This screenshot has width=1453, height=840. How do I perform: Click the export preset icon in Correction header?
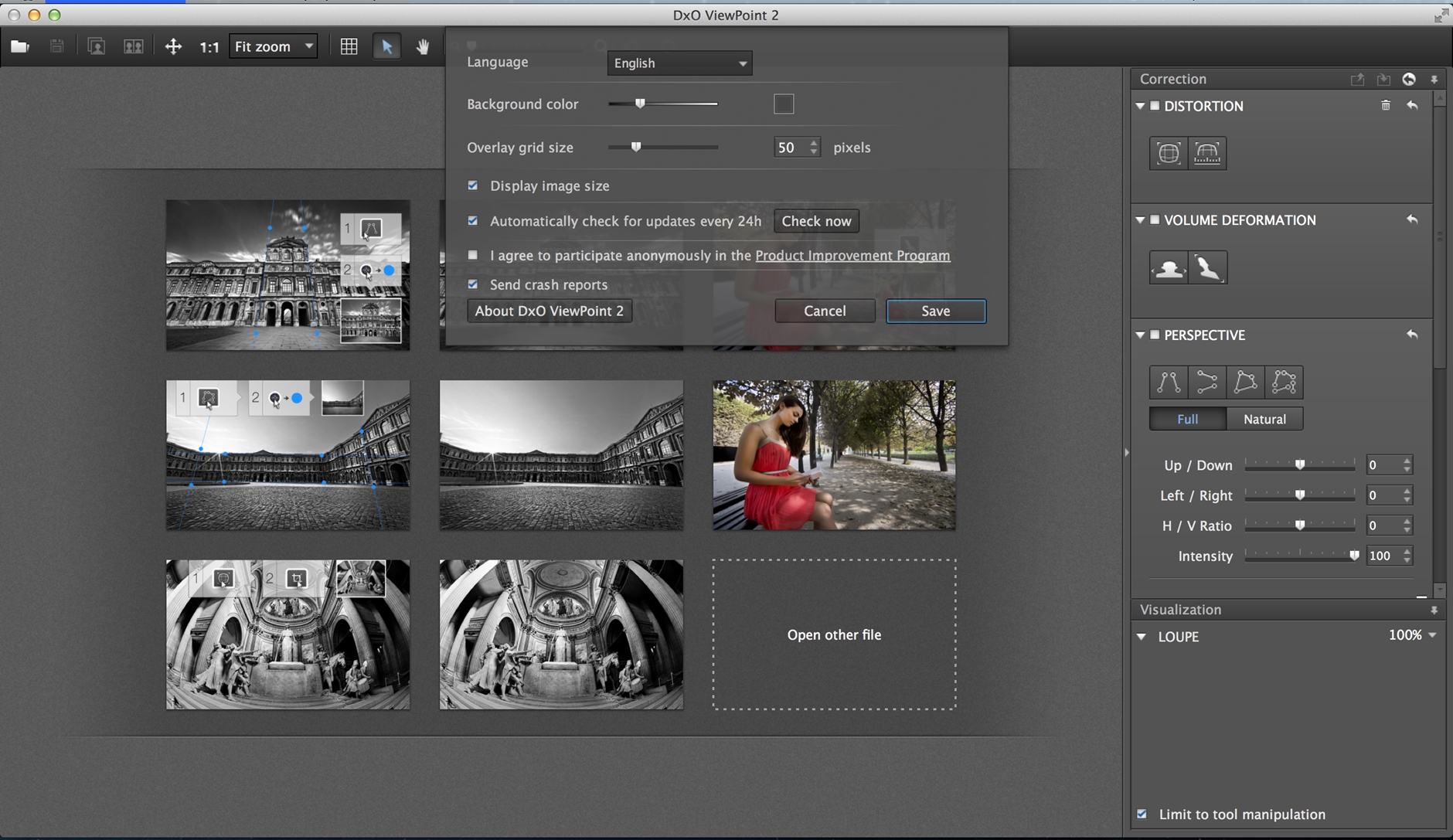1357,80
